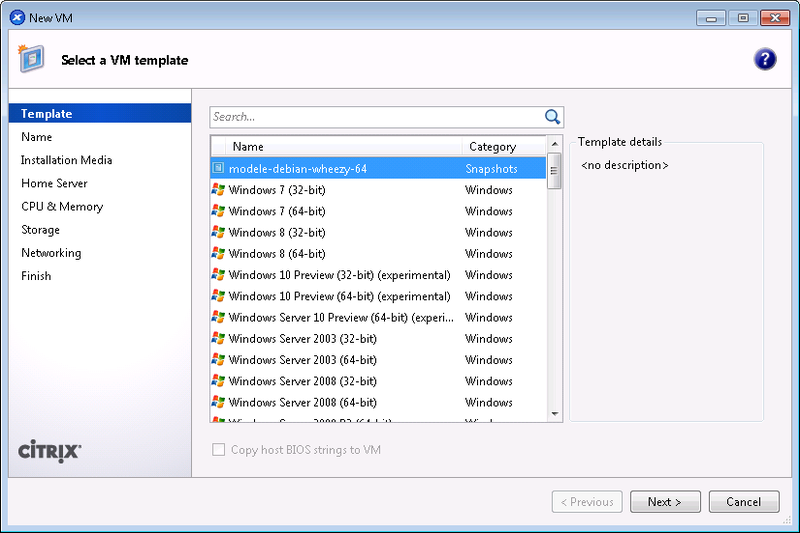Click the flag icon for Windows Server 2003 (64-bit)
800x533 pixels.
(218, 360)
